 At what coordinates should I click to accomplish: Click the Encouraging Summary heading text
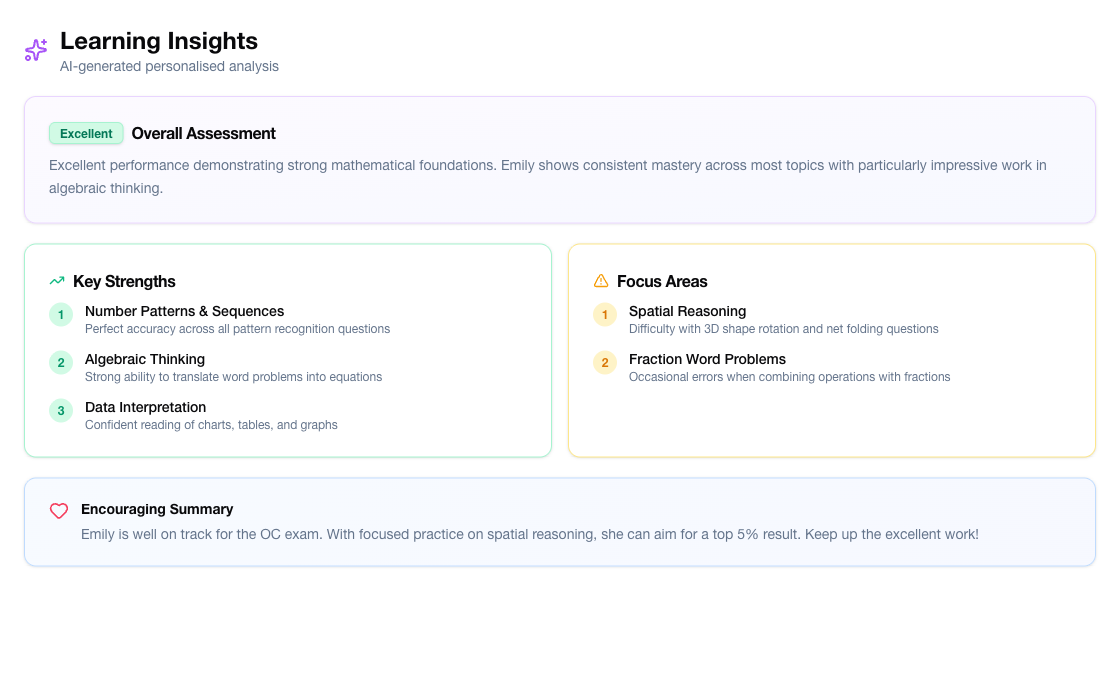pos(157,509)
